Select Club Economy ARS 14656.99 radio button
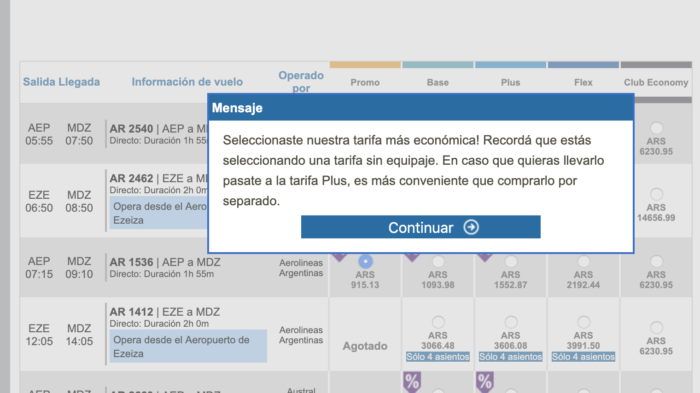Viewport: 700px width, 393px height. coord(656,195)
